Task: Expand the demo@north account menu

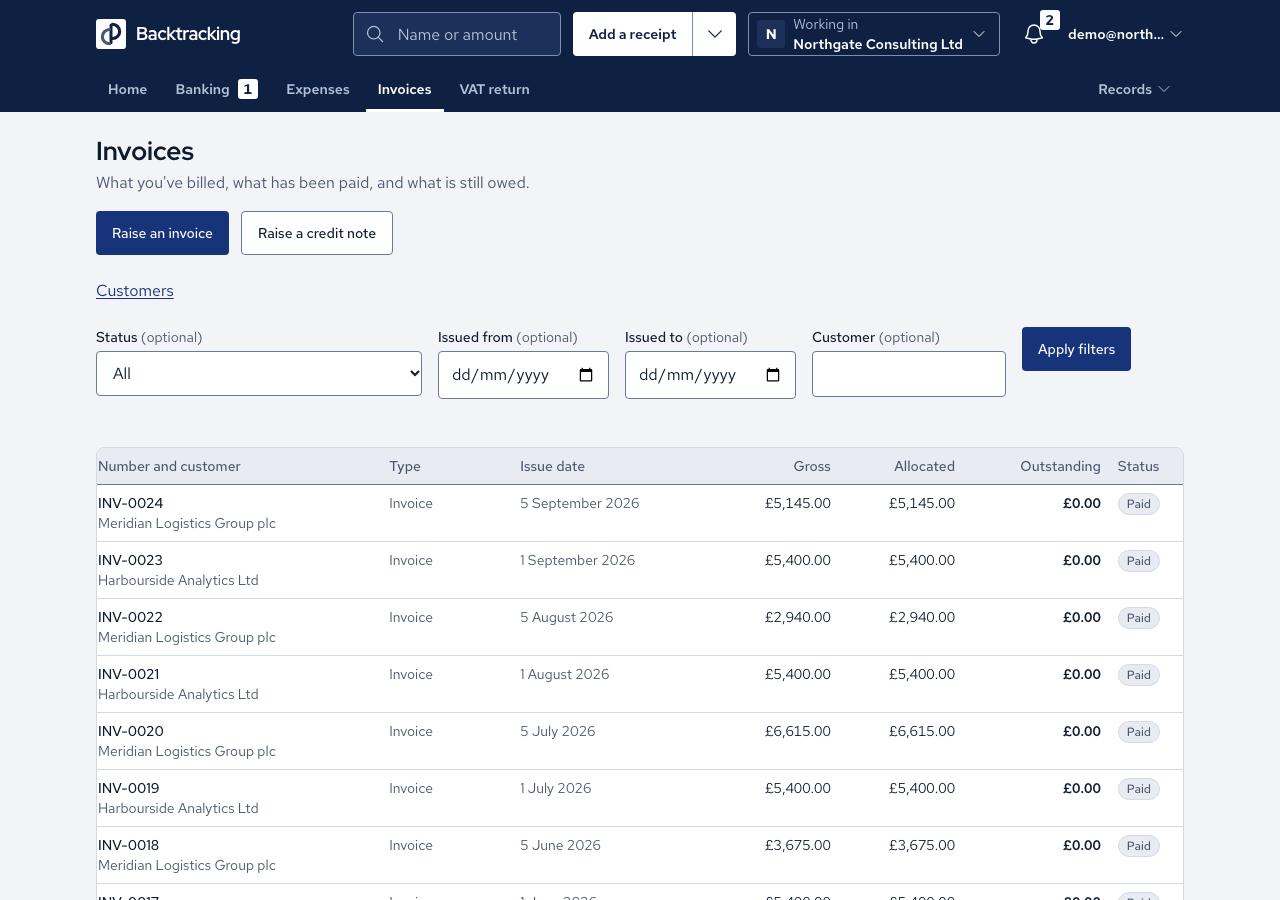Action: pyautogui.click(x=1125, y=34)
